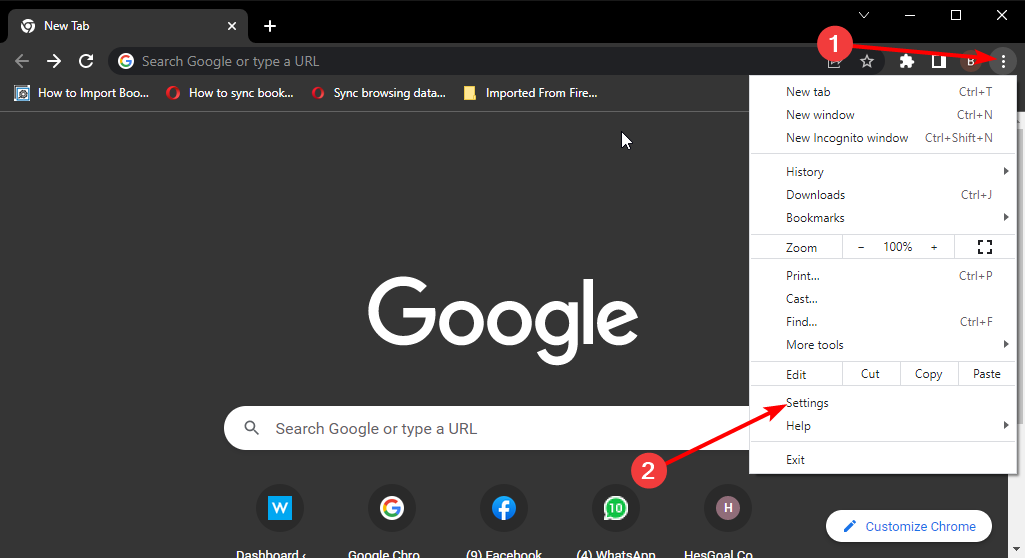Click magnifier icon in search box
This screenshot has height=558, width=1025.
tap(252, 428)
